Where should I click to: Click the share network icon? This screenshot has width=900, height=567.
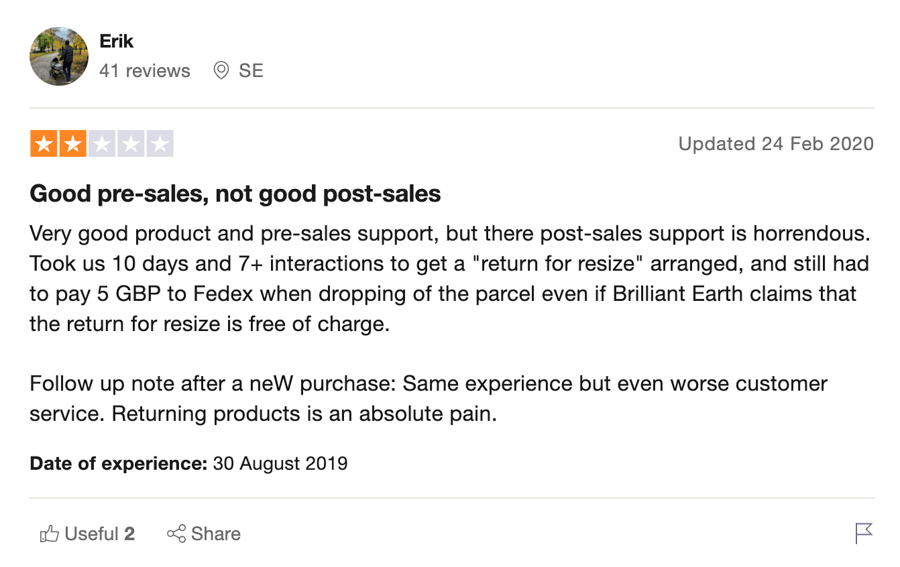176,534
